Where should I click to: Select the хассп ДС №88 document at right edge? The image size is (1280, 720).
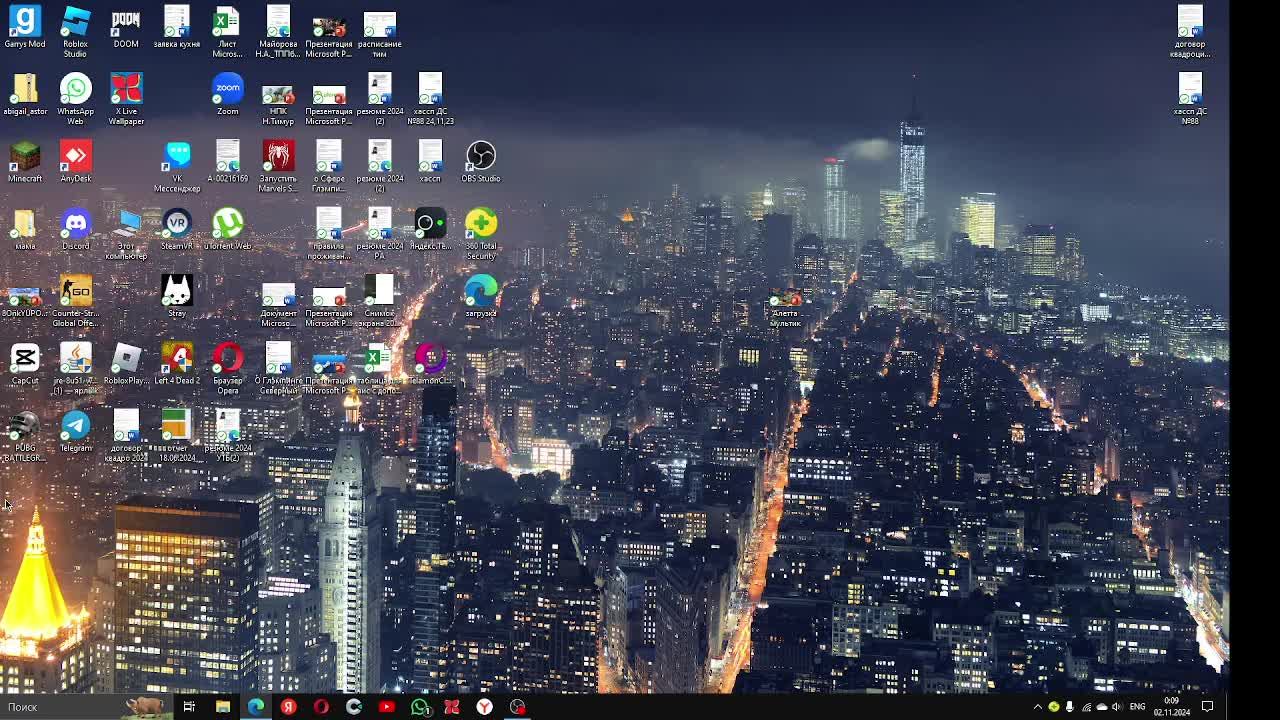point(1190,99)
